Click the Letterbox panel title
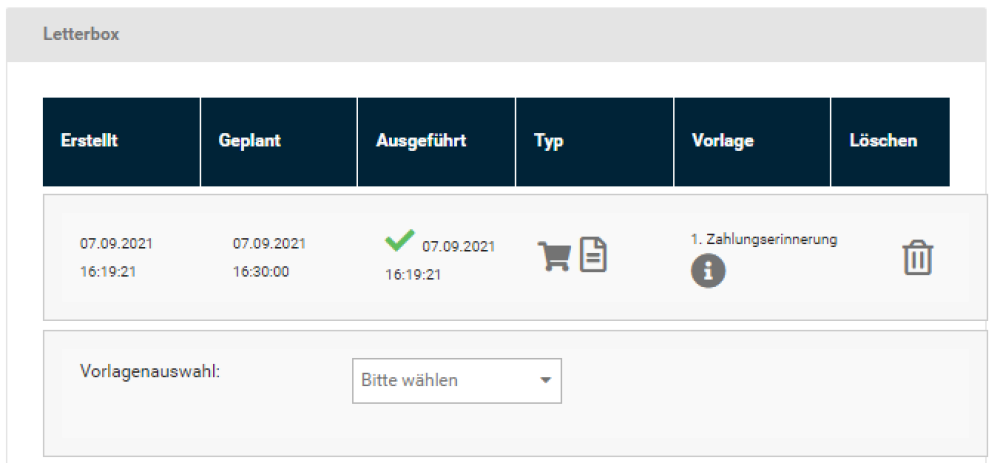1000x463 pixels. [x=81, y=34]
